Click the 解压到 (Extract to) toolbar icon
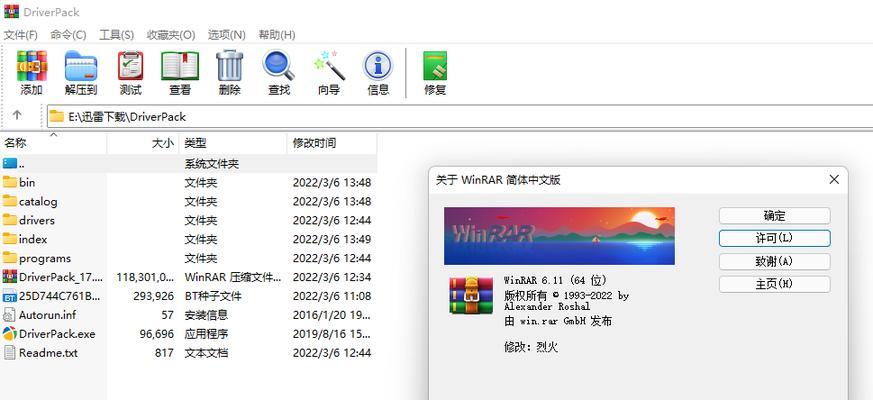The width and height of the screenshot is (873, 400). 81,66
